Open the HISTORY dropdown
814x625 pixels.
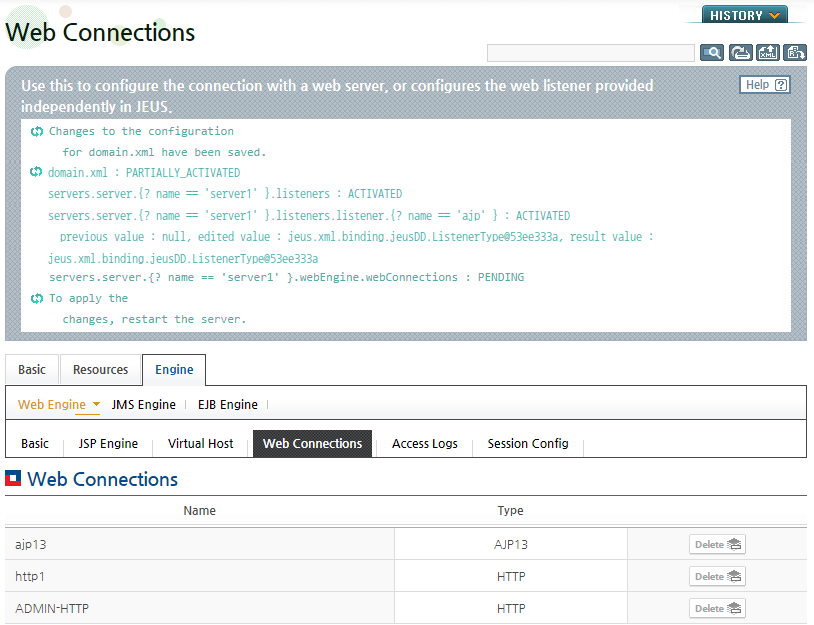tap(744, 15)
